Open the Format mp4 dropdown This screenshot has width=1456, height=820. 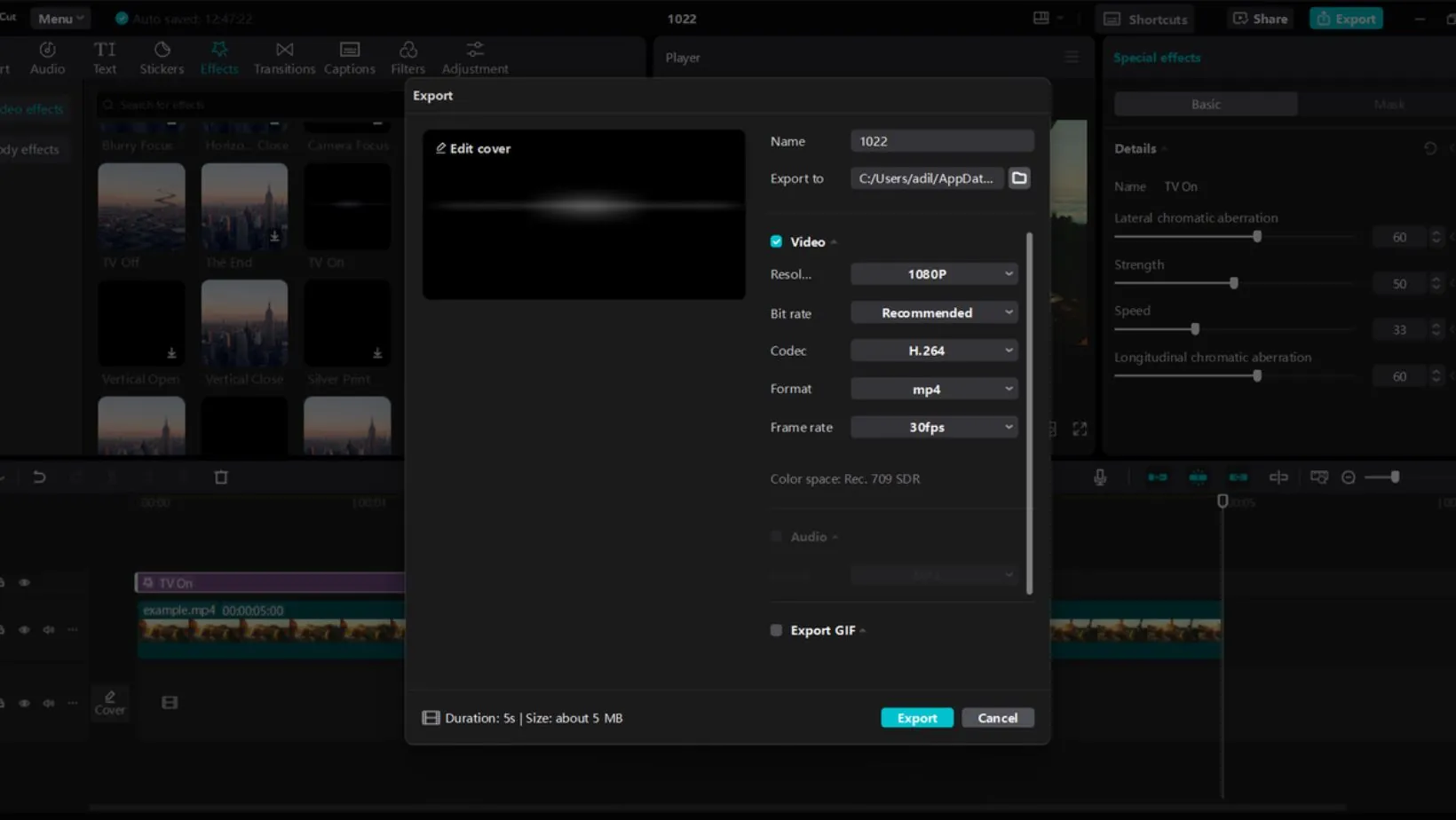[934, 389]
